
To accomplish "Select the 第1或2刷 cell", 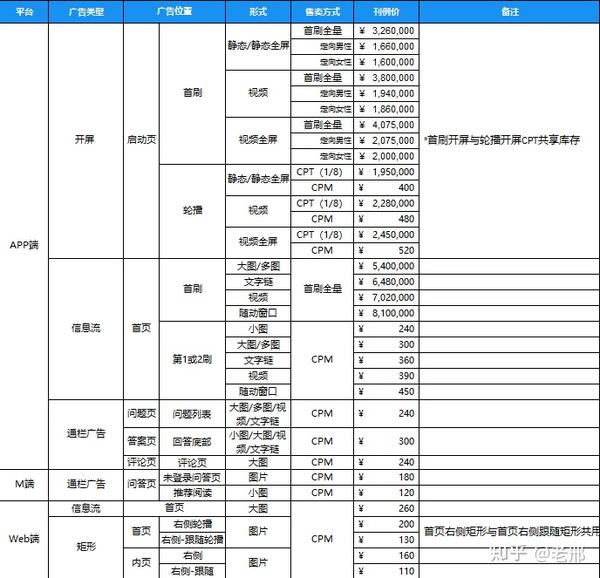I will [192, 360].
